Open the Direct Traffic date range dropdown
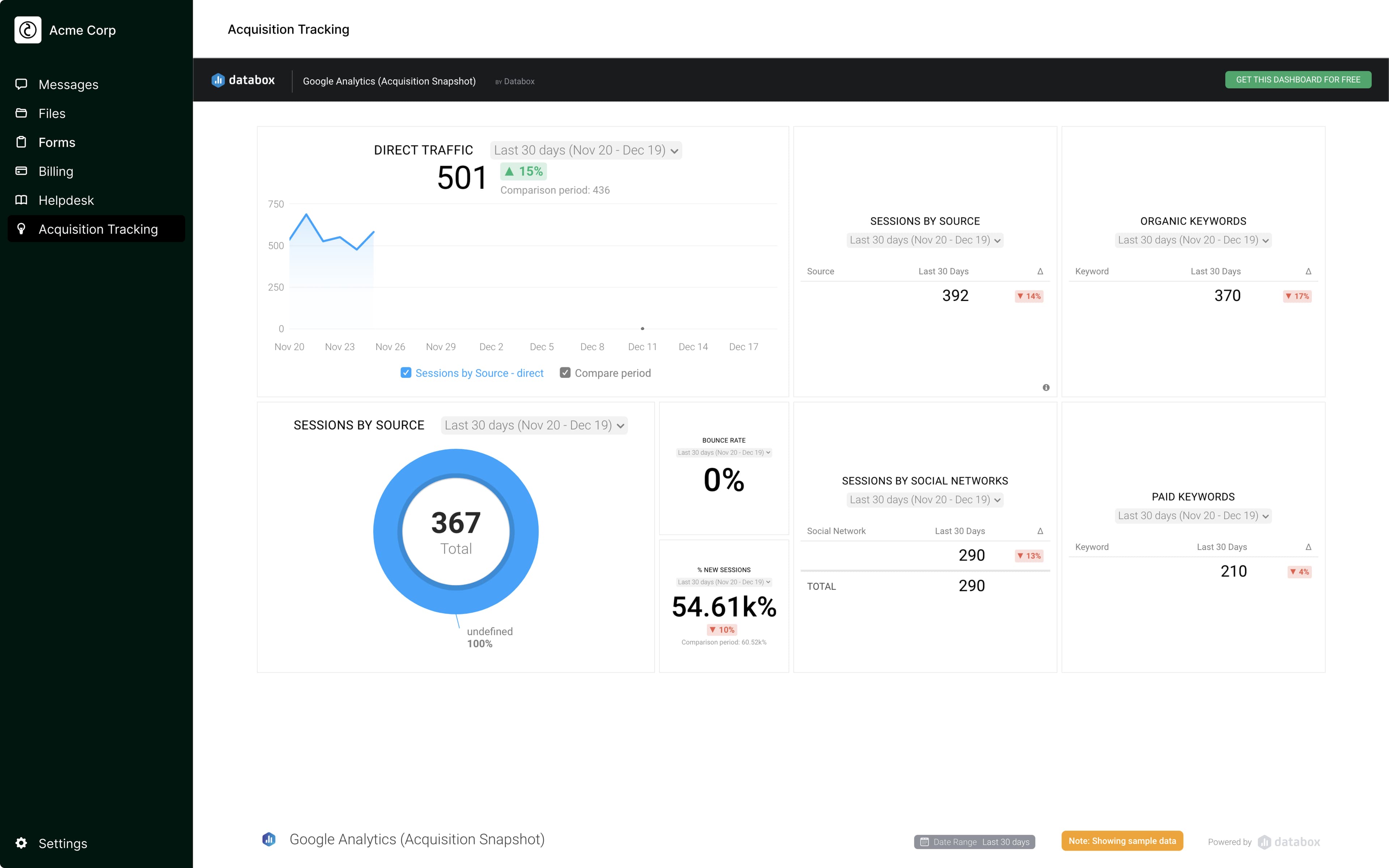 586,150
